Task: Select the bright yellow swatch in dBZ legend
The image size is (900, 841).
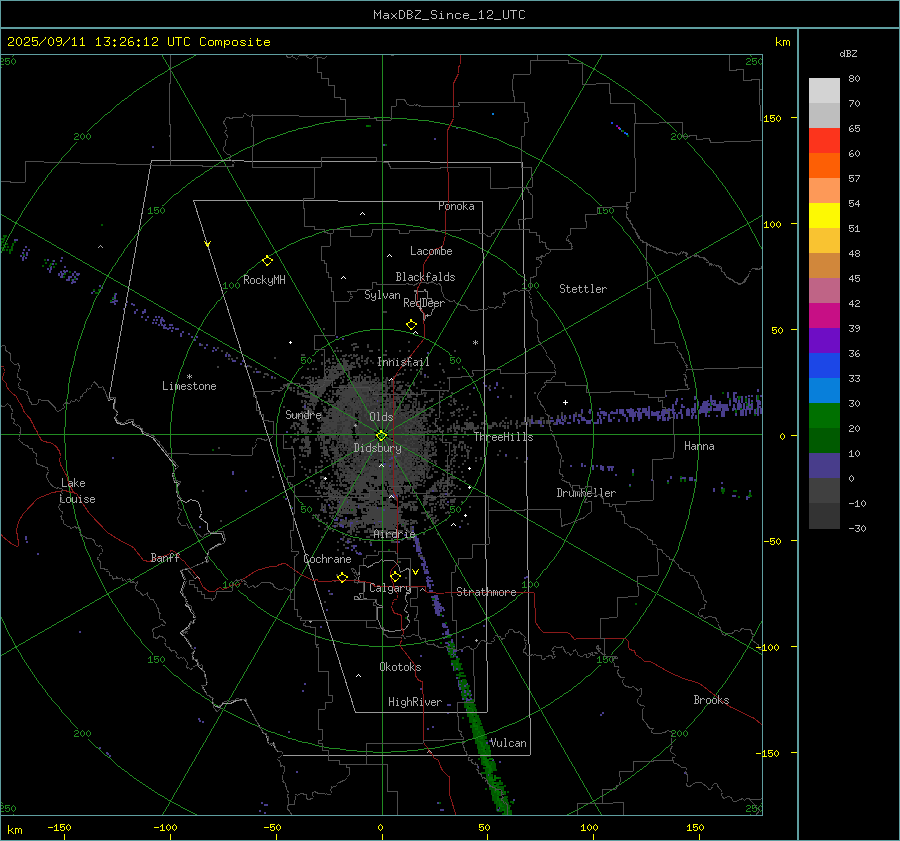Action: click(824, 216)
